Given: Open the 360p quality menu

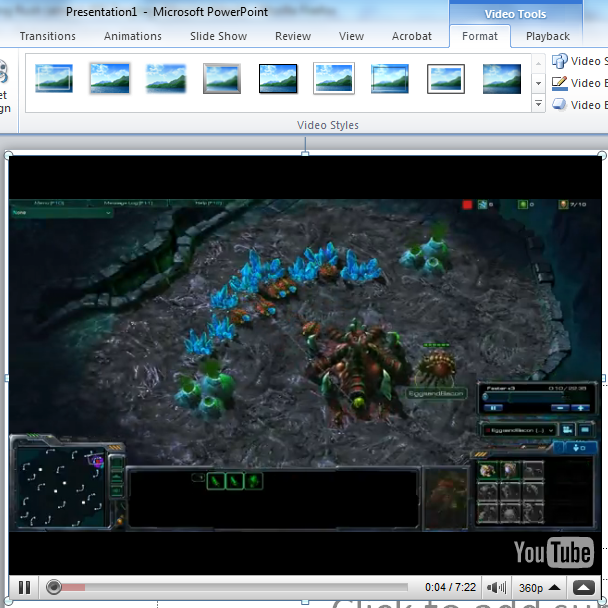Looking at the screenshot, I should pyautogui.click(x=539, y=588).
